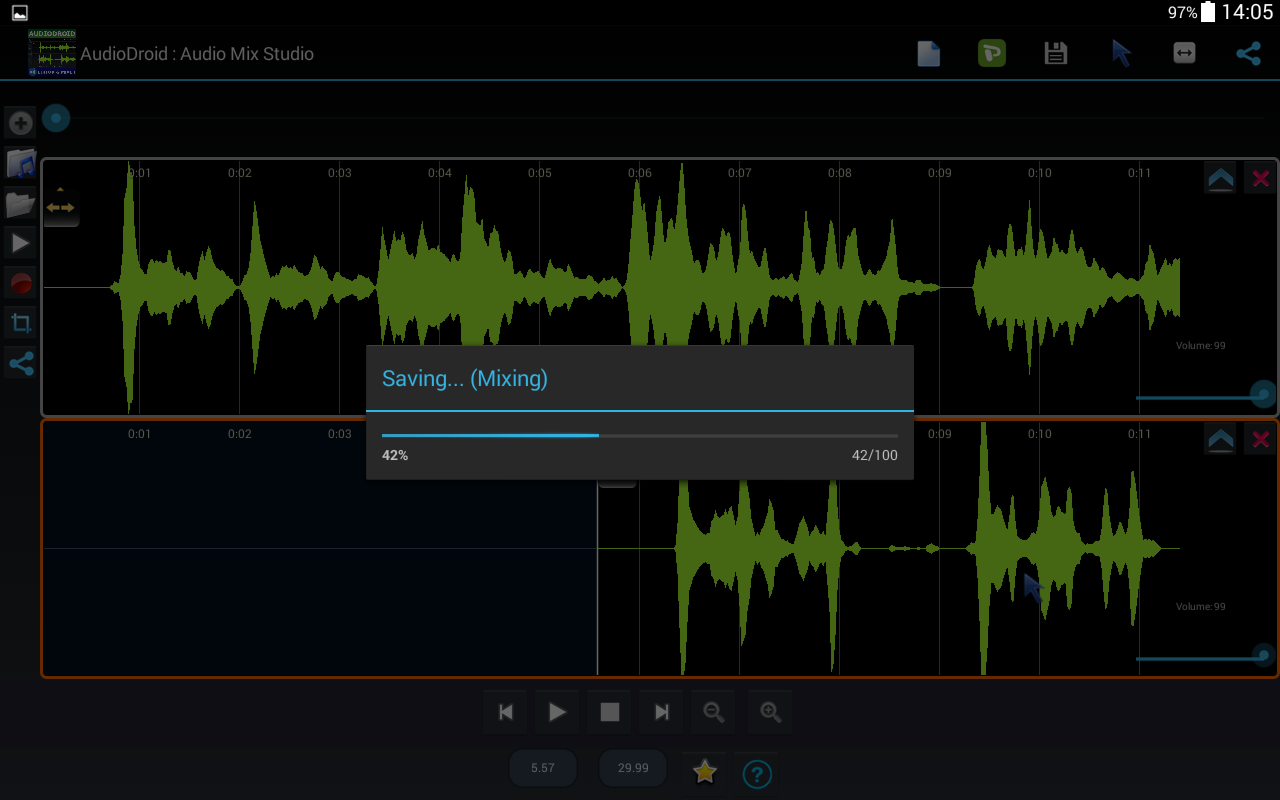The height and width of the screenshot is (800, 1280).
Task: Tap the 0:02 marker on lower track
Action: (240, 434)
